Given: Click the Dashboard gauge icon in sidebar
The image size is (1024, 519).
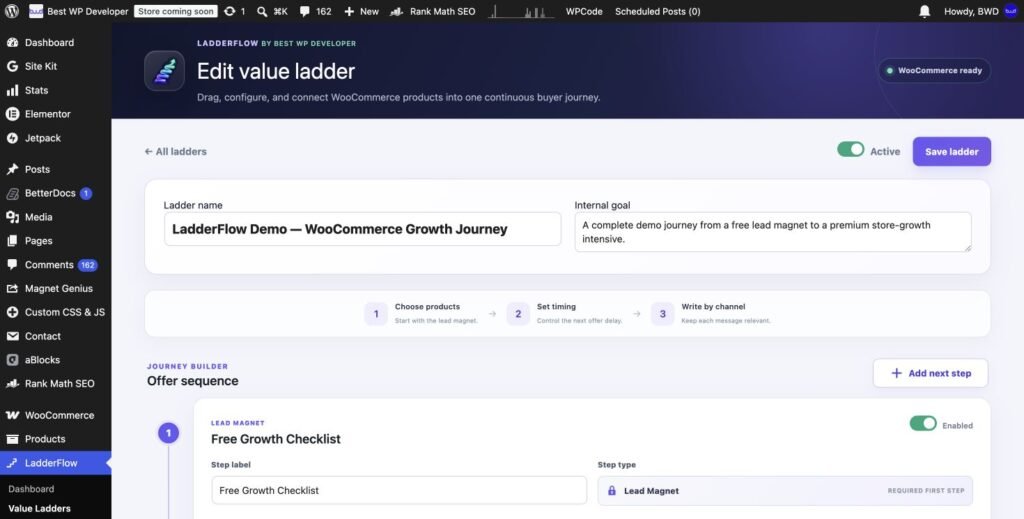Looking at the screenshot, I should [x=12, y=42].
